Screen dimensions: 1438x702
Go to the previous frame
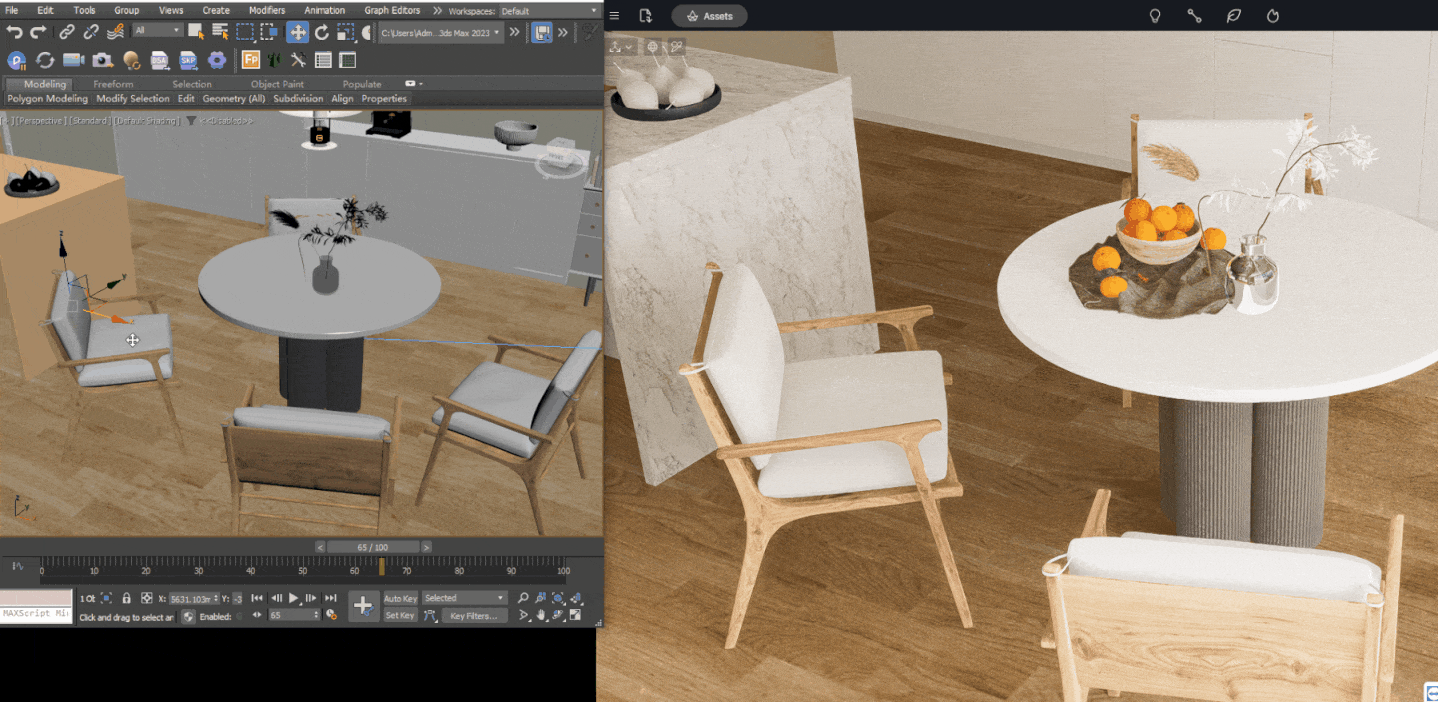[276, 598]
